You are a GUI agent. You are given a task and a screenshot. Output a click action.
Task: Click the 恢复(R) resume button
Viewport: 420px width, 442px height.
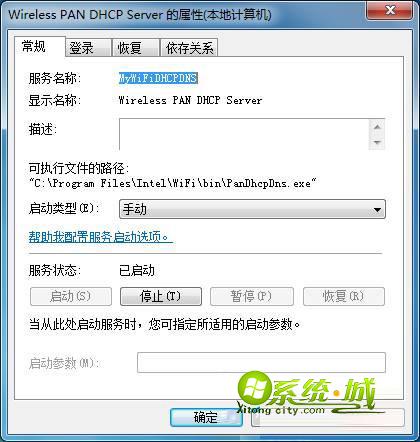click(344, 296)
